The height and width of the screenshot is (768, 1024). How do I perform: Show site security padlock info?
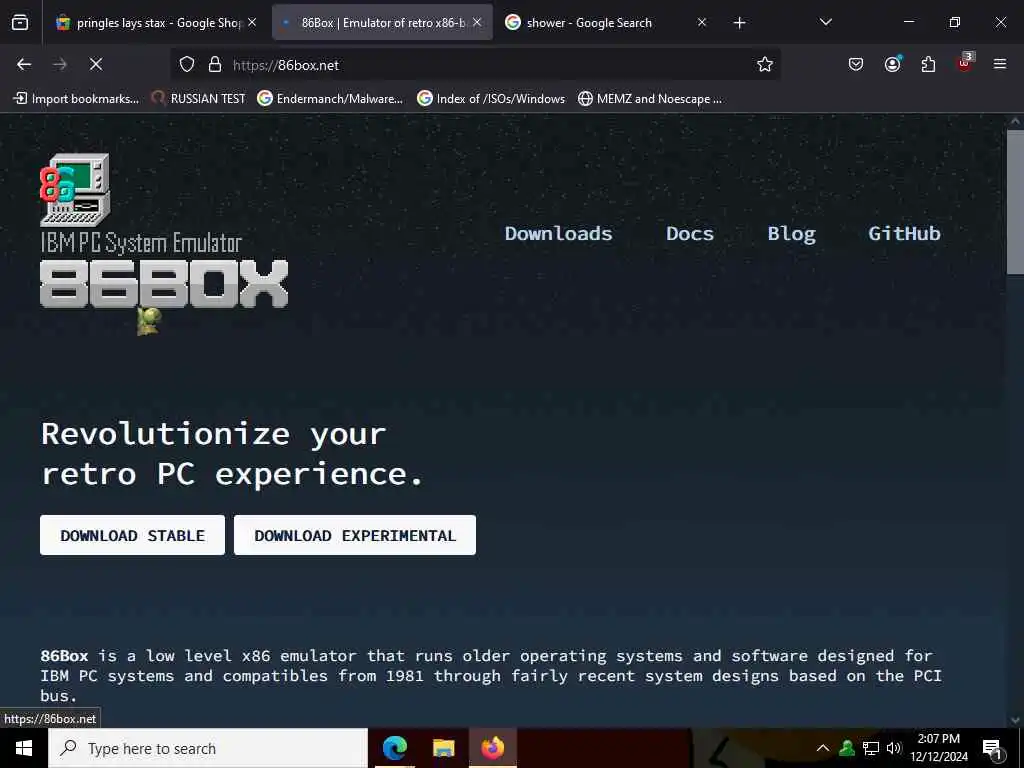click(215, 64)
